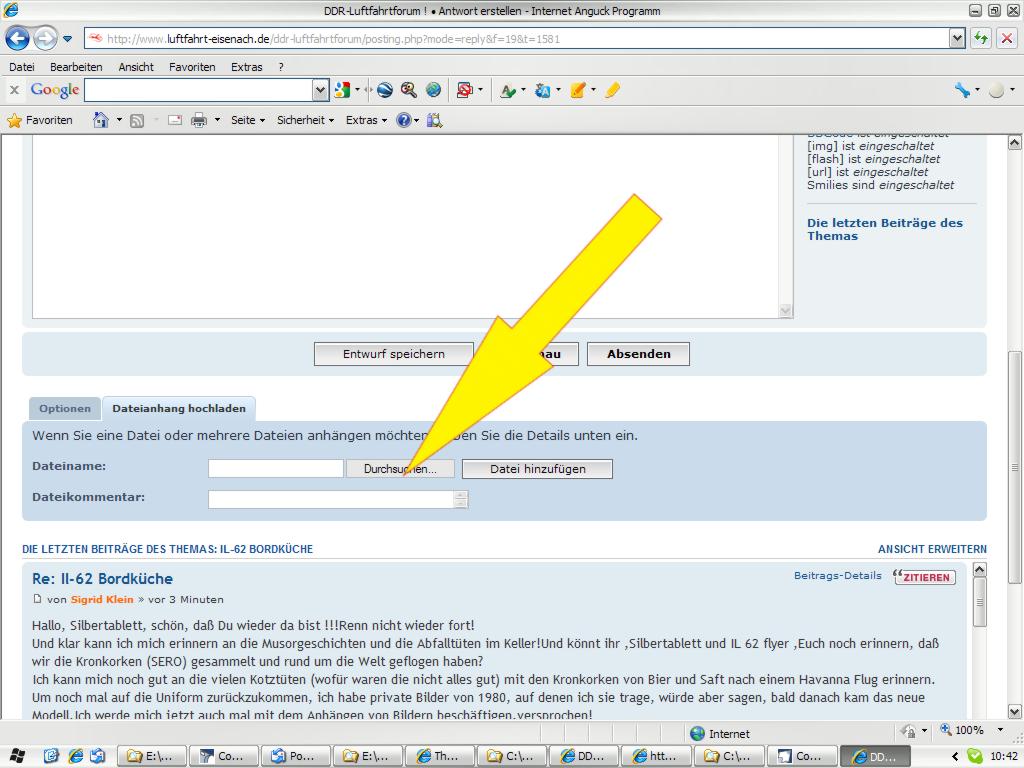Click the Home icon in command bar
The width and height of the screenshot is (1024, 768).
(x=101, y=120)
